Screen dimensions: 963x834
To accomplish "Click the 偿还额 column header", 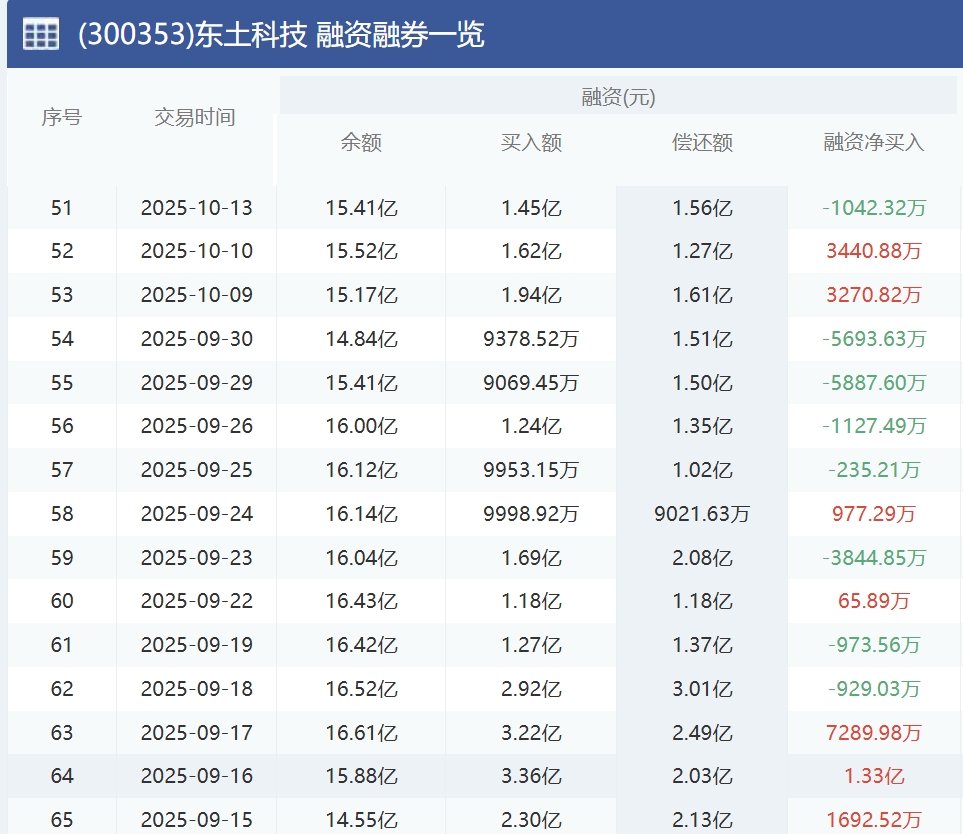I will coord(702,142).
